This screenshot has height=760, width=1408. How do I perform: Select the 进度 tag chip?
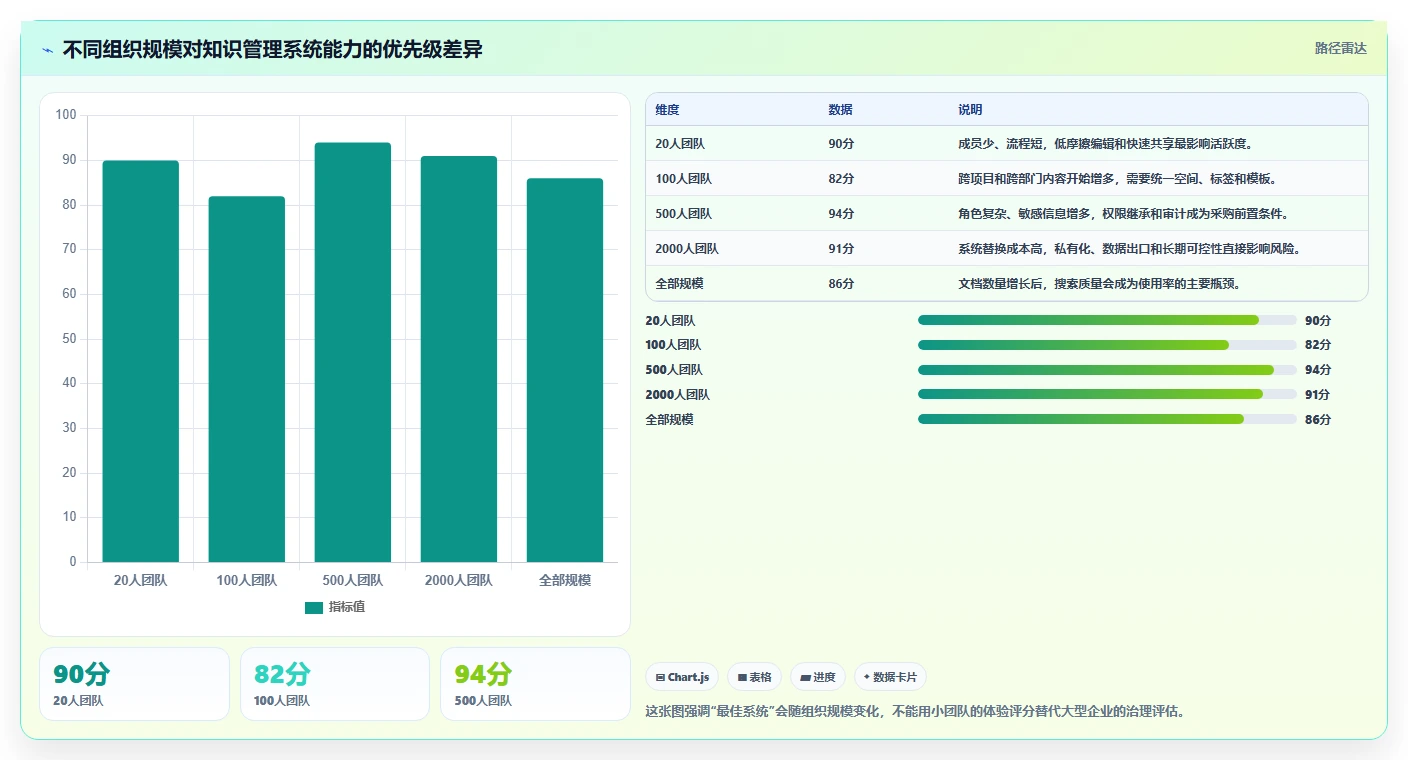pos(818,677)
